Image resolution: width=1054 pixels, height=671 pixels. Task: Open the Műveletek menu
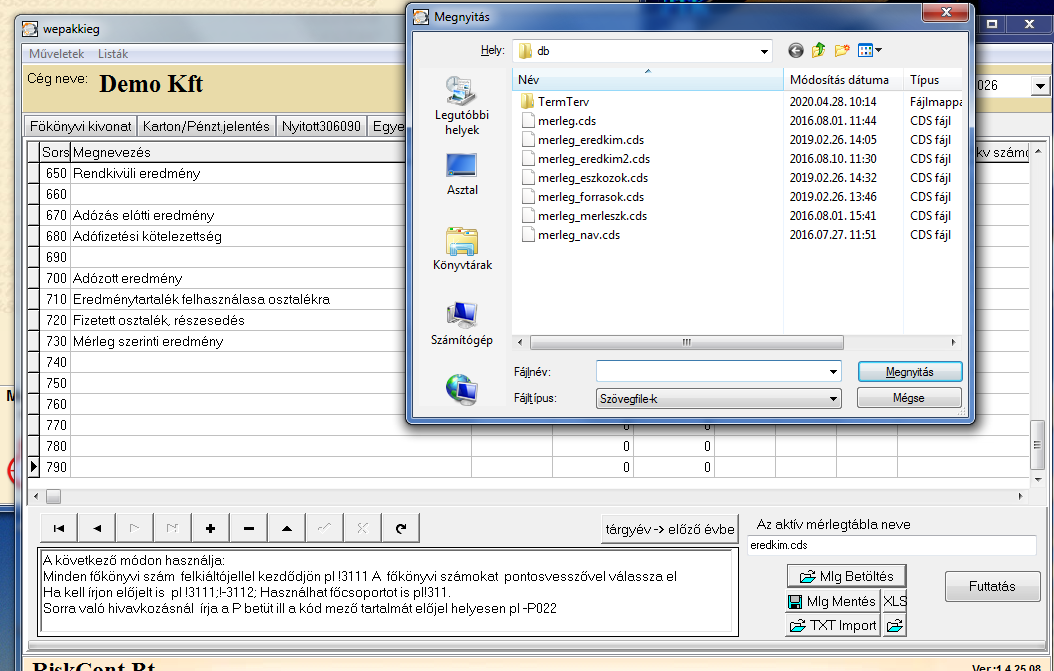point(56,54)
